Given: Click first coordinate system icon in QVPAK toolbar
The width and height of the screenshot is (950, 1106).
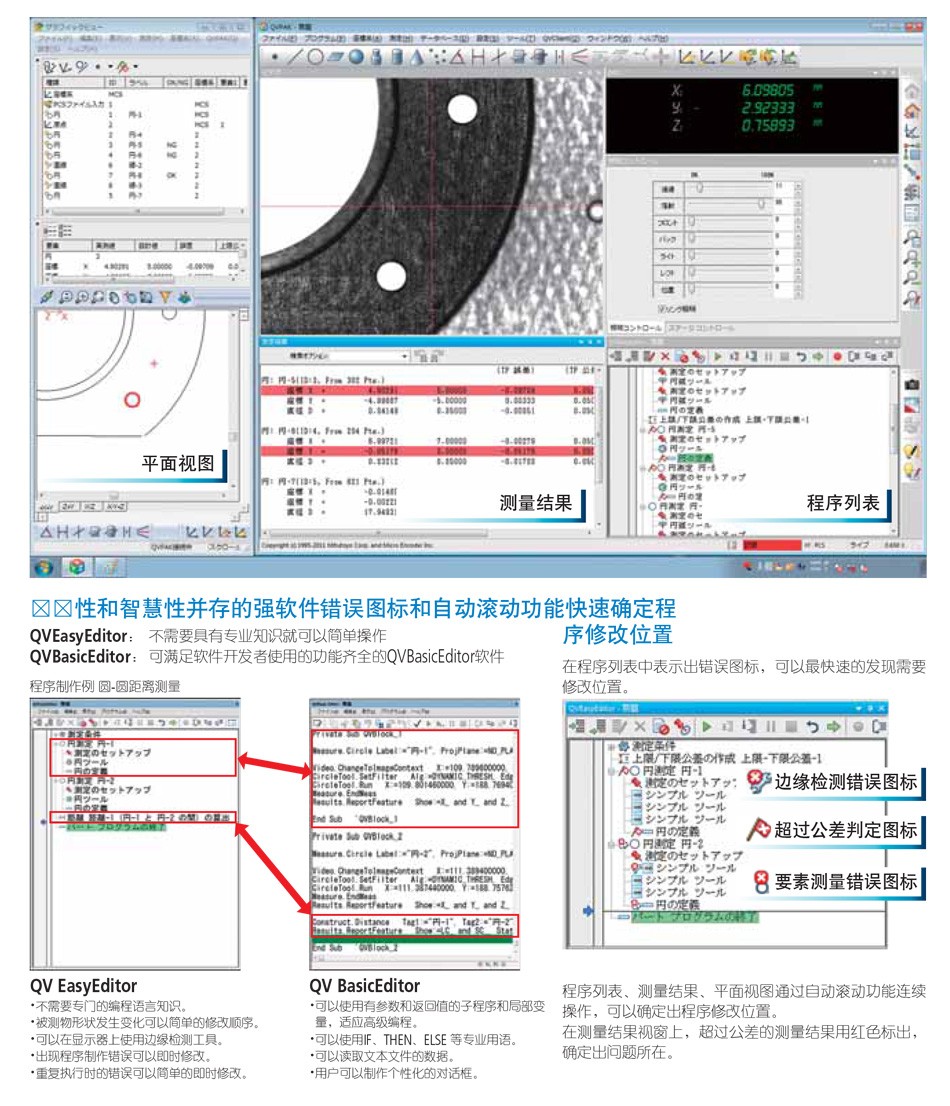Looking at the screenshot, I should coord(686,57).
